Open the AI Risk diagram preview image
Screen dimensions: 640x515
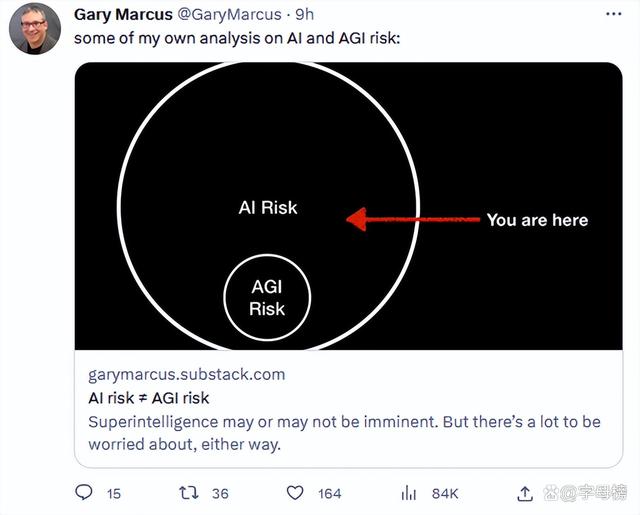pyautogui.click(x=349, y=206)
